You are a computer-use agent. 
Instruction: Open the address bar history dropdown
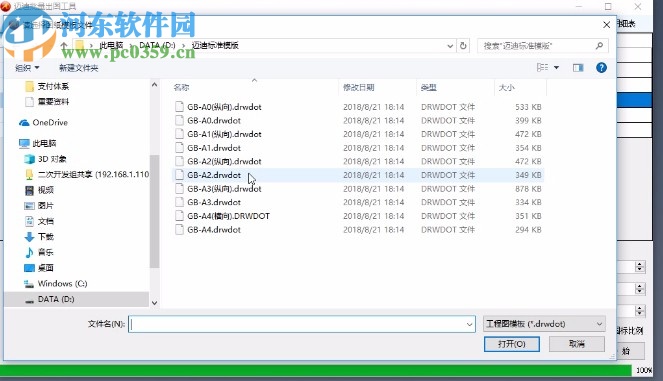pyautogui.click(x=450, y=46)
